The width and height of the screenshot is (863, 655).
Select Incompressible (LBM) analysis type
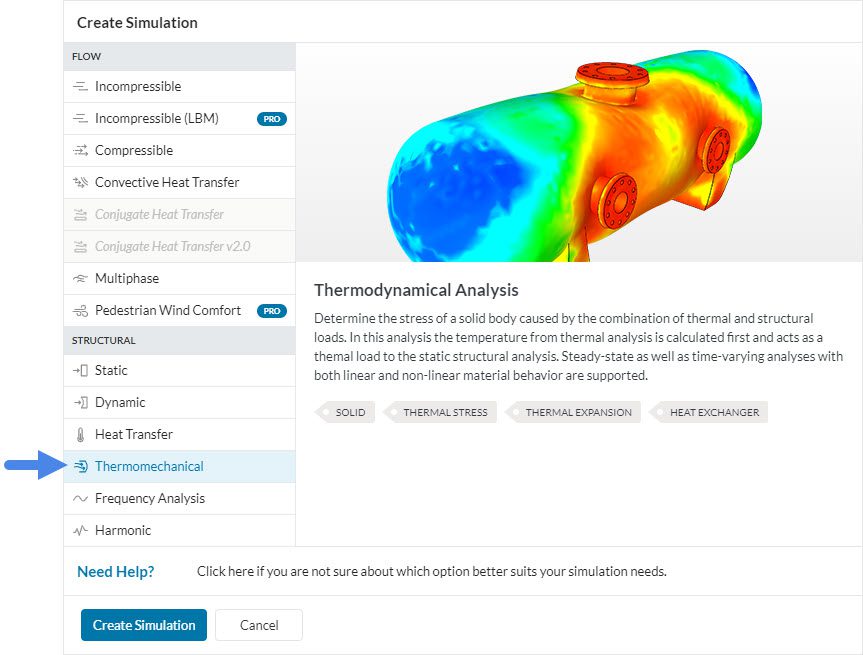(156, 119)
